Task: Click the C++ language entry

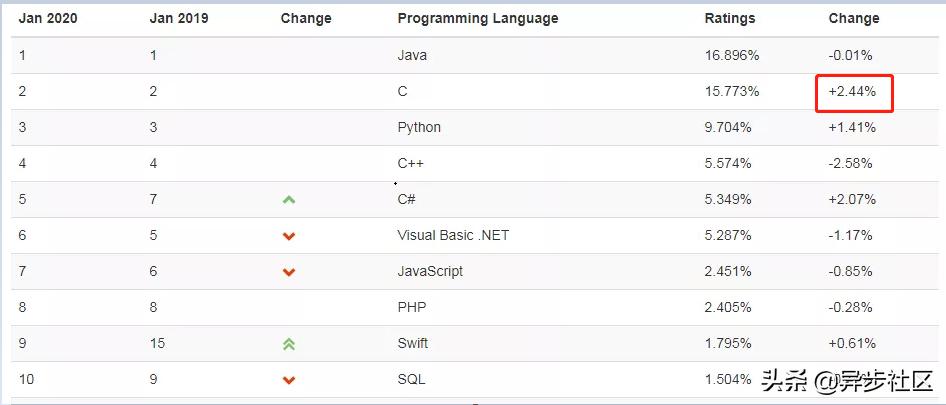Action: 411,163
